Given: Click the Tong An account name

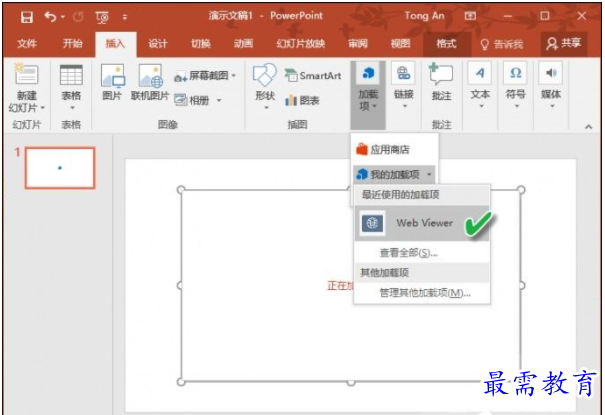Looking at the screenshot, I should click(424, 16).
